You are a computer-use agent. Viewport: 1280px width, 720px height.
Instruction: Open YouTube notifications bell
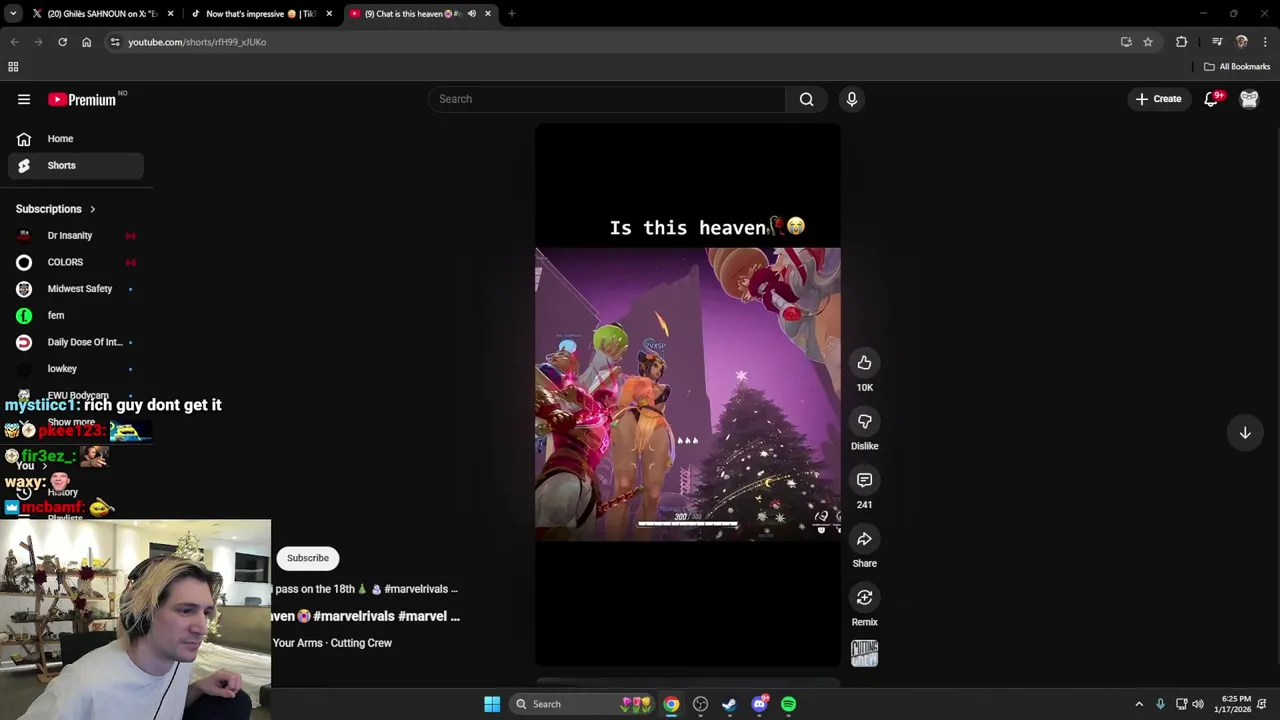tap(1211, 99)
